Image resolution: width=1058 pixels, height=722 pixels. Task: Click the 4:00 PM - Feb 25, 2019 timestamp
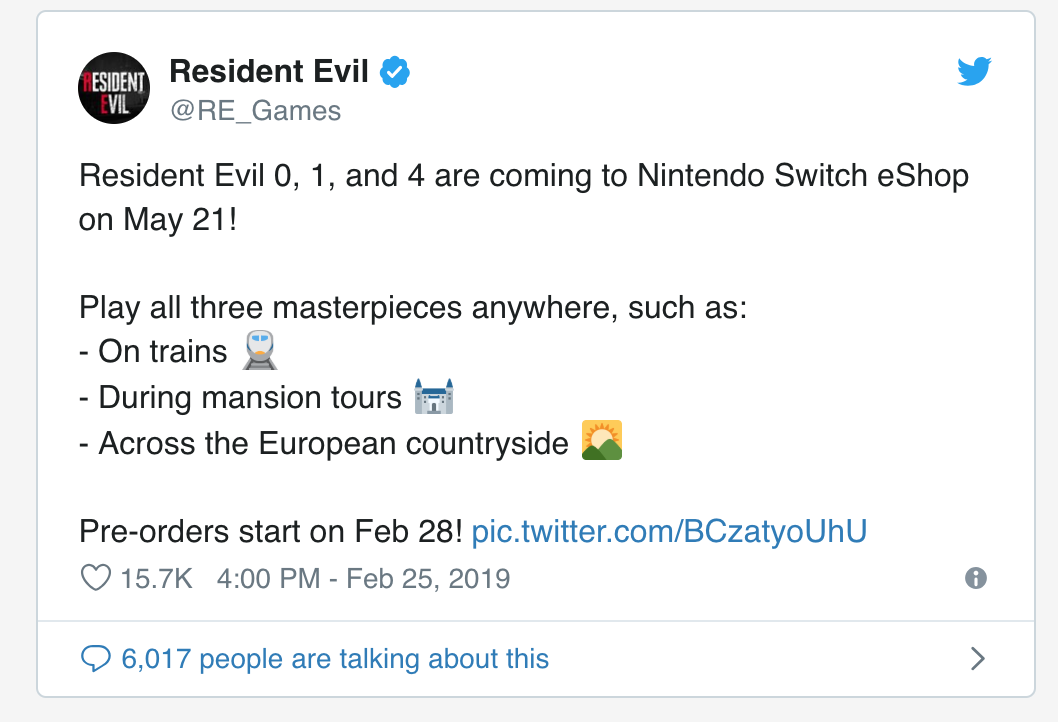pyautogui.click(x=363, y=578)
